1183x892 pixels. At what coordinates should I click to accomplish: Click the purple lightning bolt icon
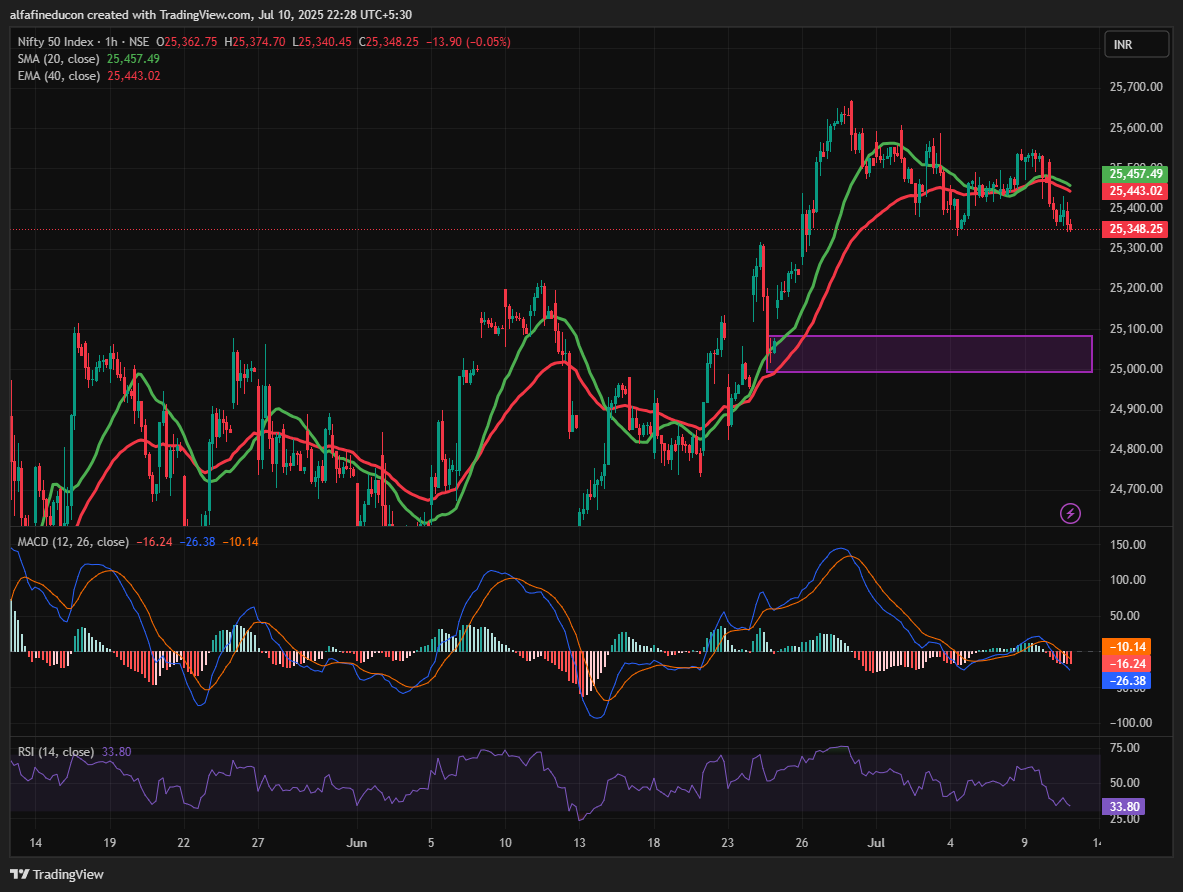coord(1070,514)
